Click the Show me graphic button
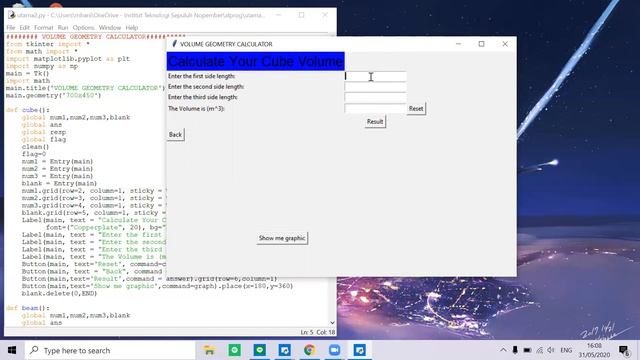 coord(282,238)
